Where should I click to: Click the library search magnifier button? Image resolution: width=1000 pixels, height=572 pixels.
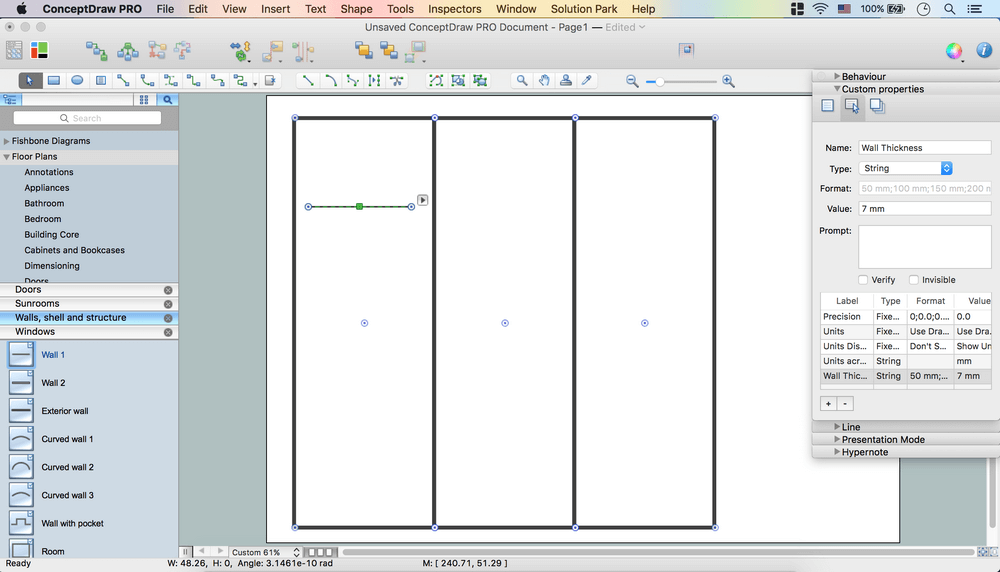(168, 100)
